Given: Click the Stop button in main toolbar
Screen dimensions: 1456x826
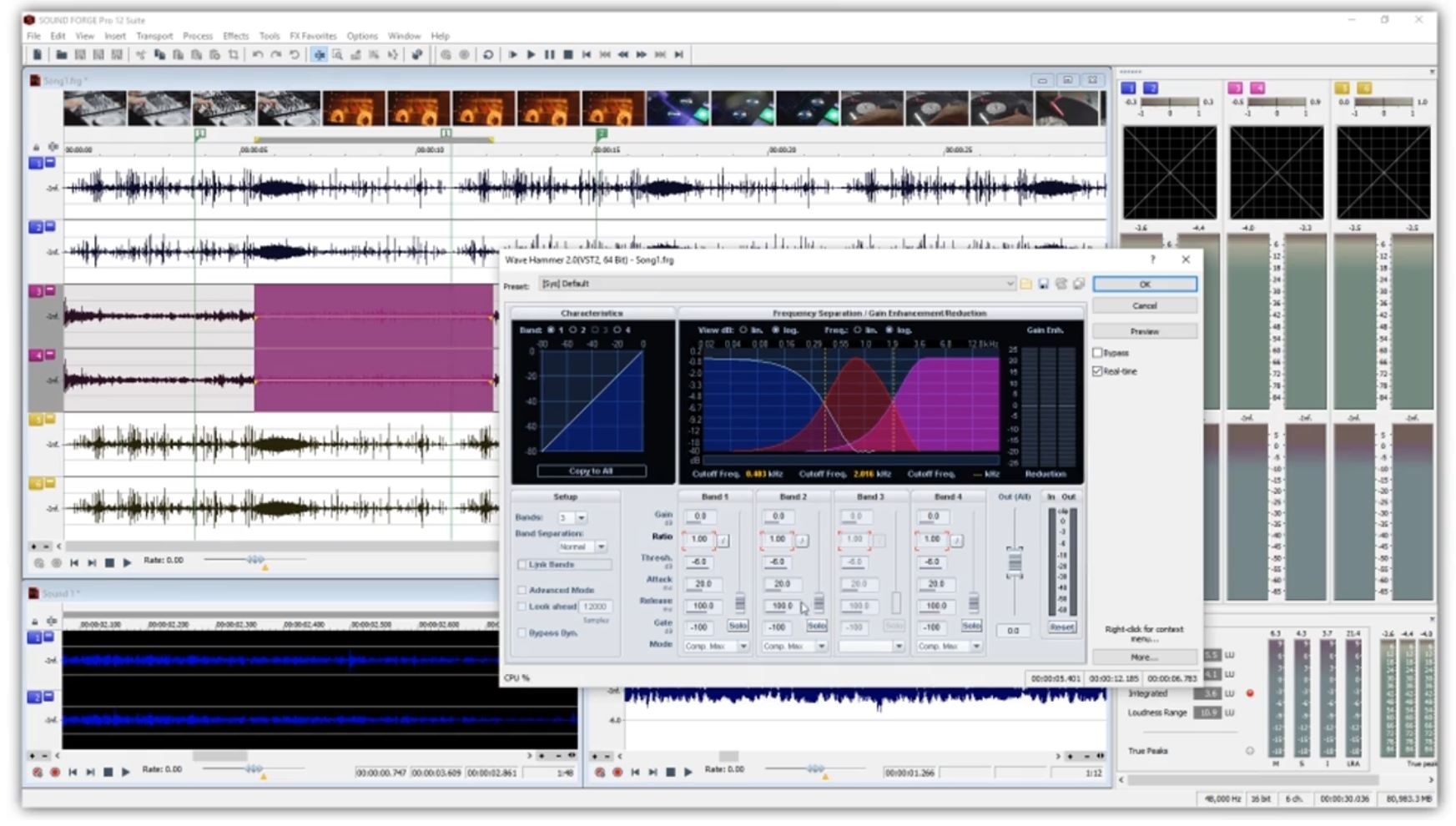Looking at the screenshot, I should pyautogui.click(x=568, y=55).
